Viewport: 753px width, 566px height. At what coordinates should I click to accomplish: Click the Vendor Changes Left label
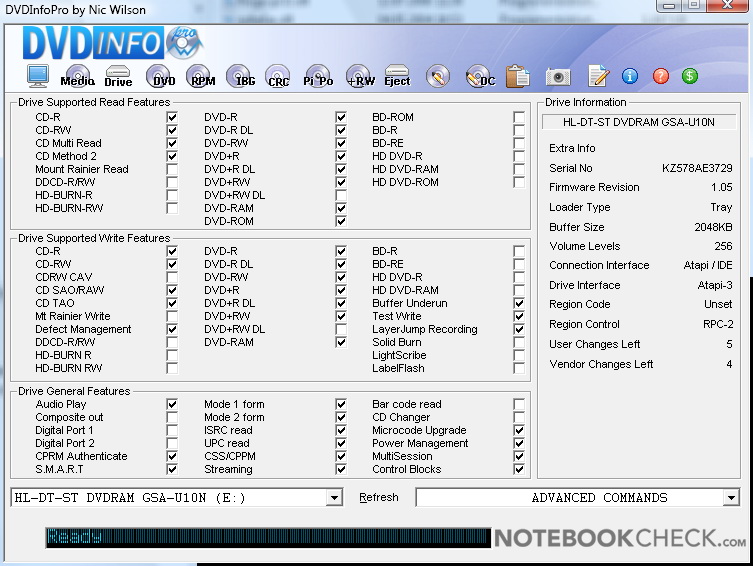coord(601,364)
